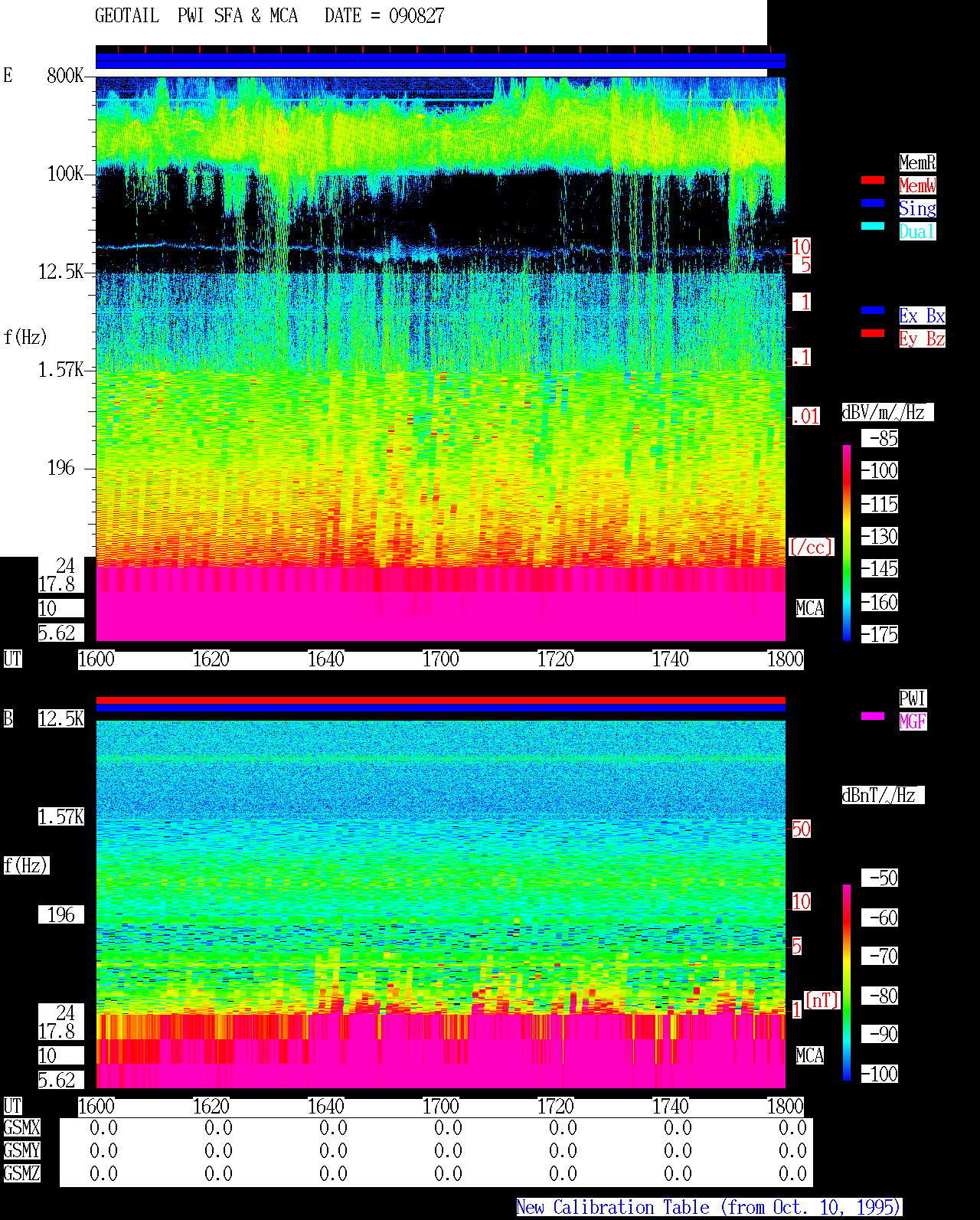Click the dBV/m/√Hz color scale bar

[x=847, y=542]
